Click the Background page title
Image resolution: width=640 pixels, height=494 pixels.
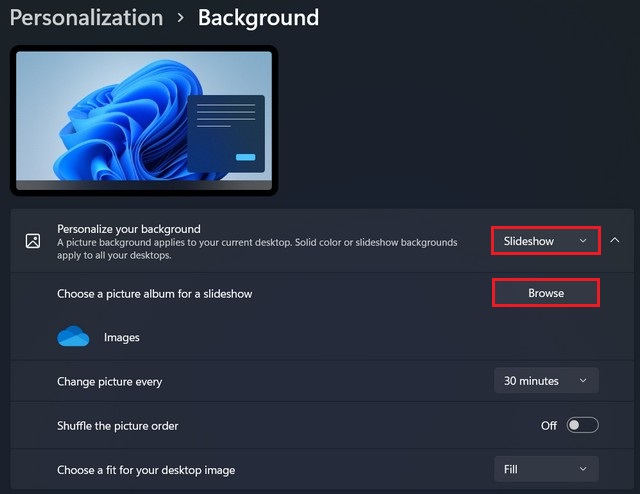pos(258,18)
